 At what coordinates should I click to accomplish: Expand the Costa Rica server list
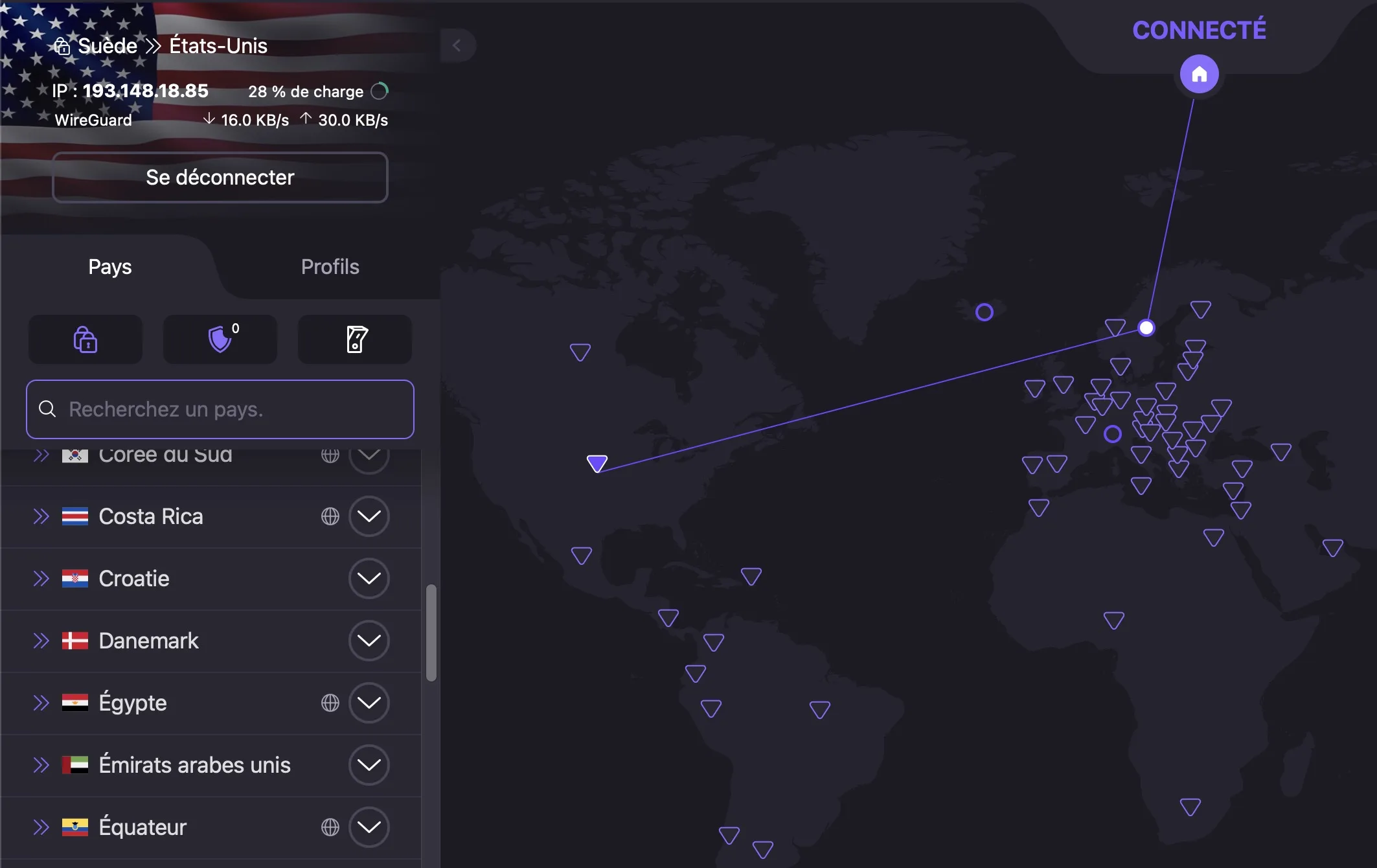(369, 516)
